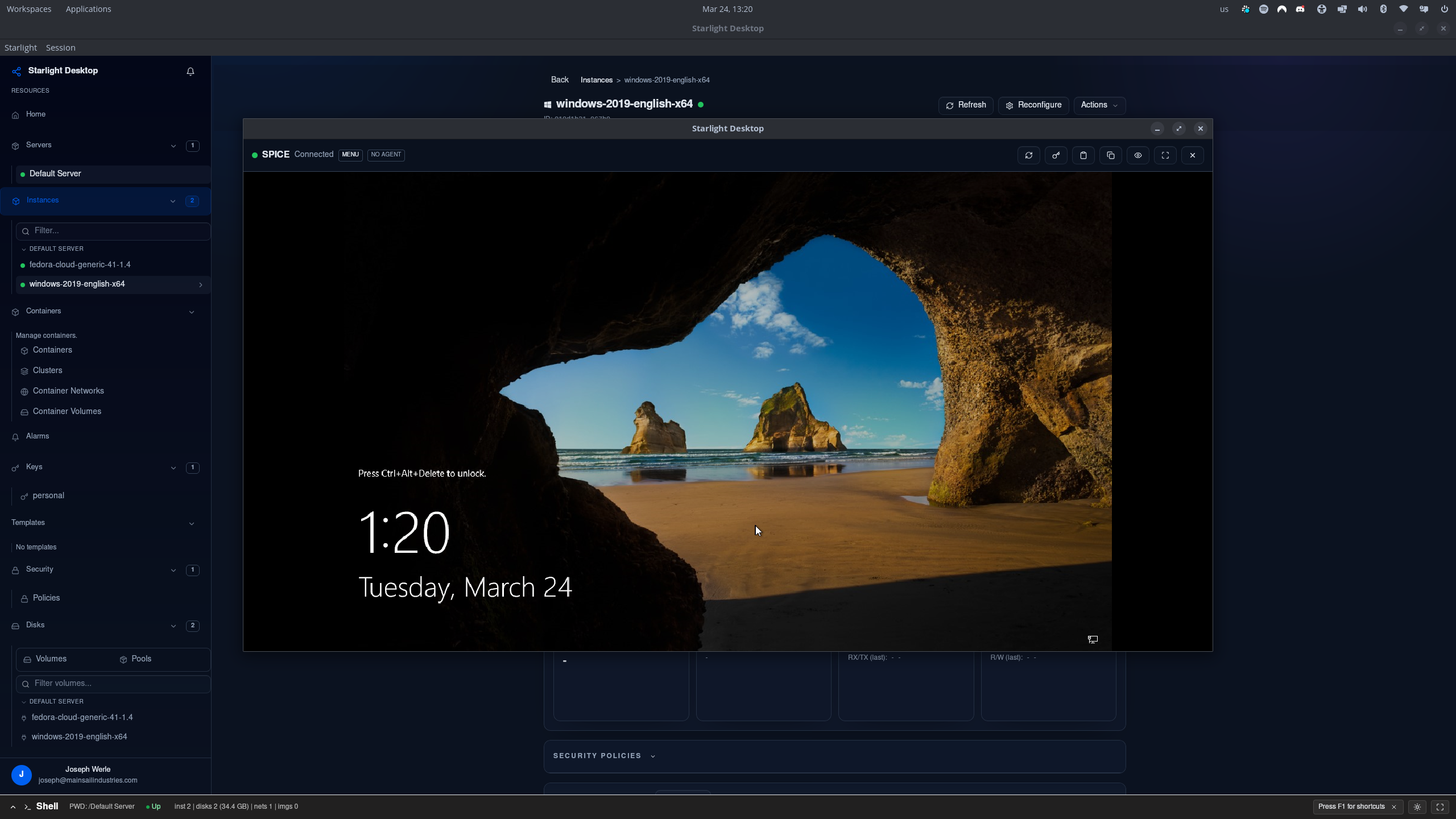
Task: Go to Home in the sidebar
Action: 35,114
